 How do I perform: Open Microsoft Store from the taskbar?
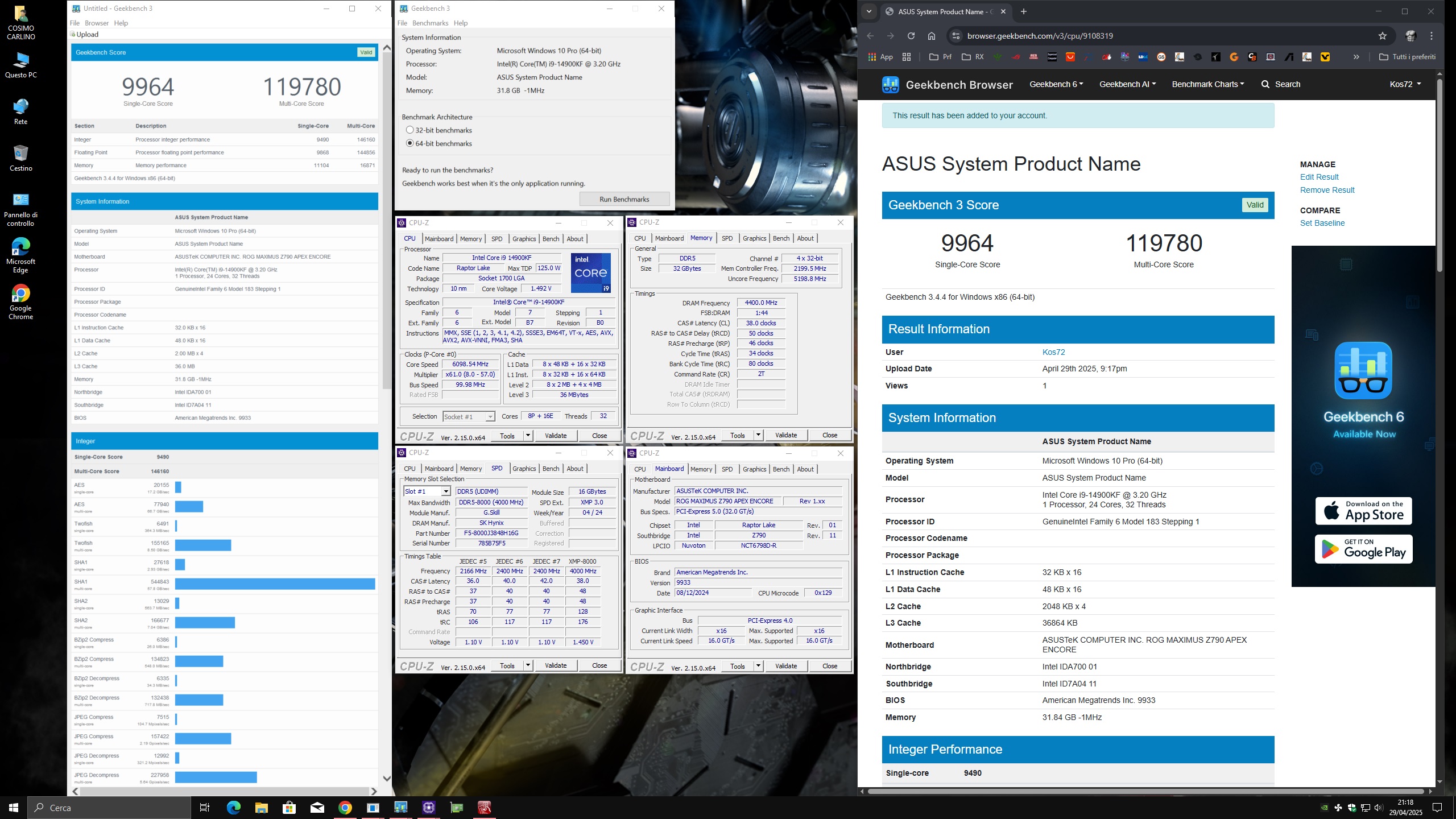[x=289, y=807]
